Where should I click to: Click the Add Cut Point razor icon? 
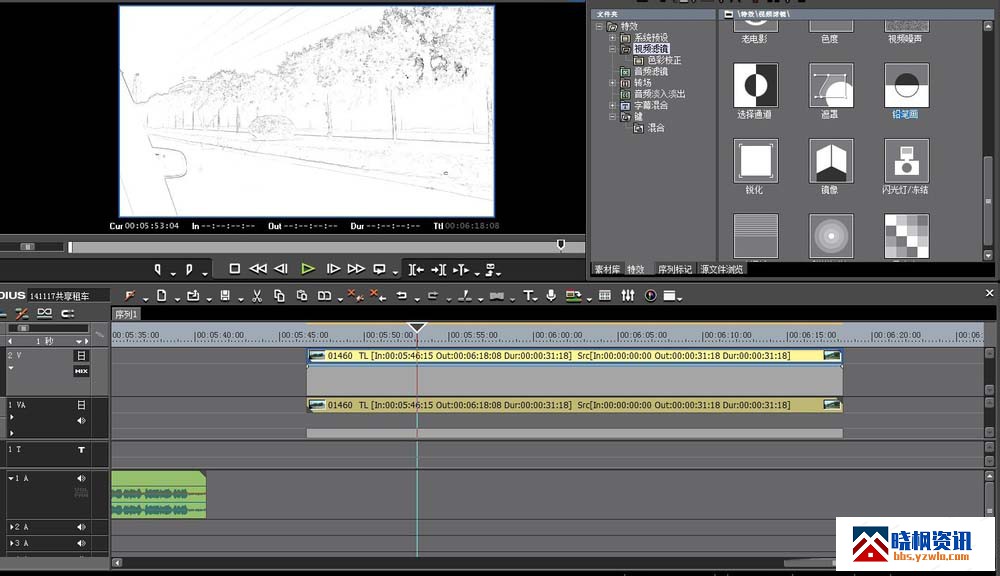pyautogui.click(x=465, y=295)
